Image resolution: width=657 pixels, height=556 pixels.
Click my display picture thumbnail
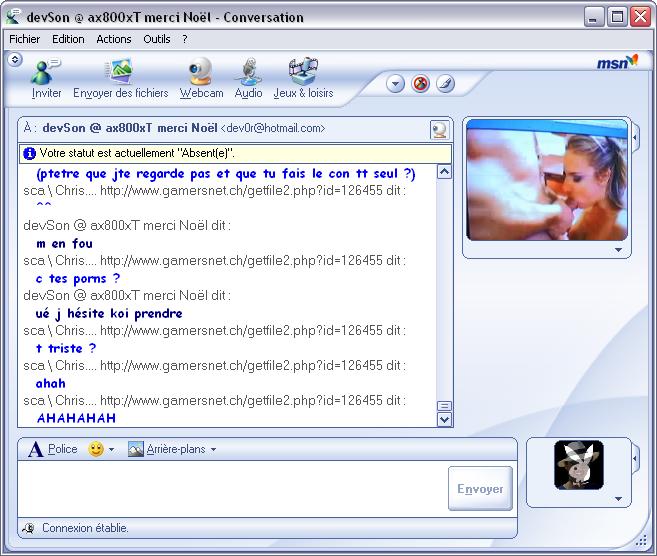click(579, 465)
